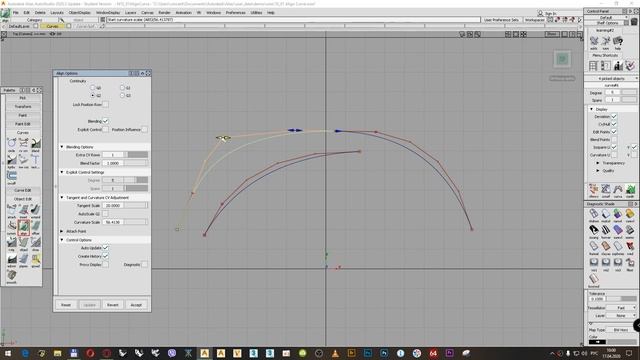The width and height of the screenshot is (640, 360).
Task: Select G3 continuity radio button
Action: point(122,96)
